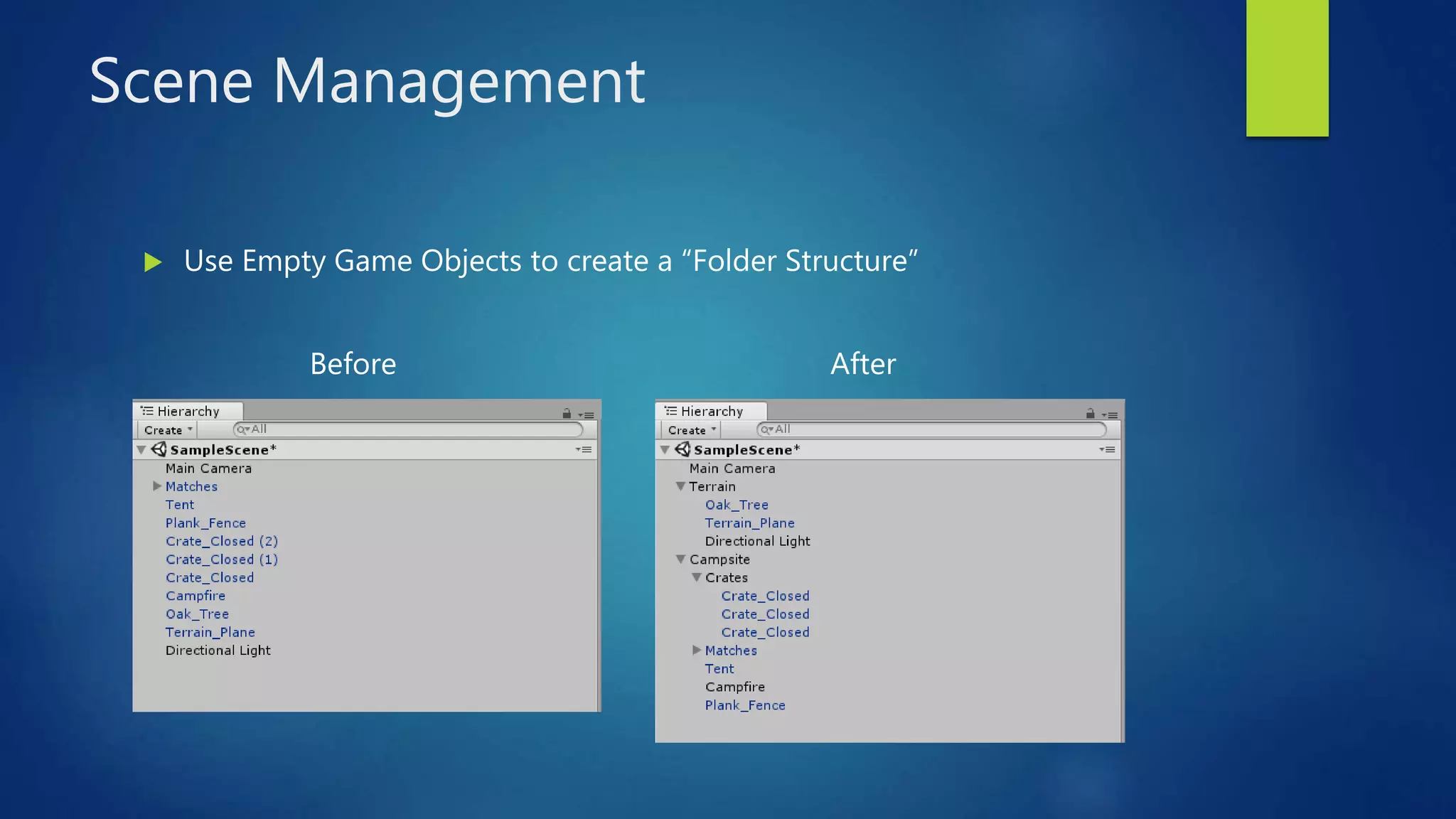This screenshot has height=819, width=1456.
Task: Select Campfire in the Before panel
Action: (x=196, y=596)
